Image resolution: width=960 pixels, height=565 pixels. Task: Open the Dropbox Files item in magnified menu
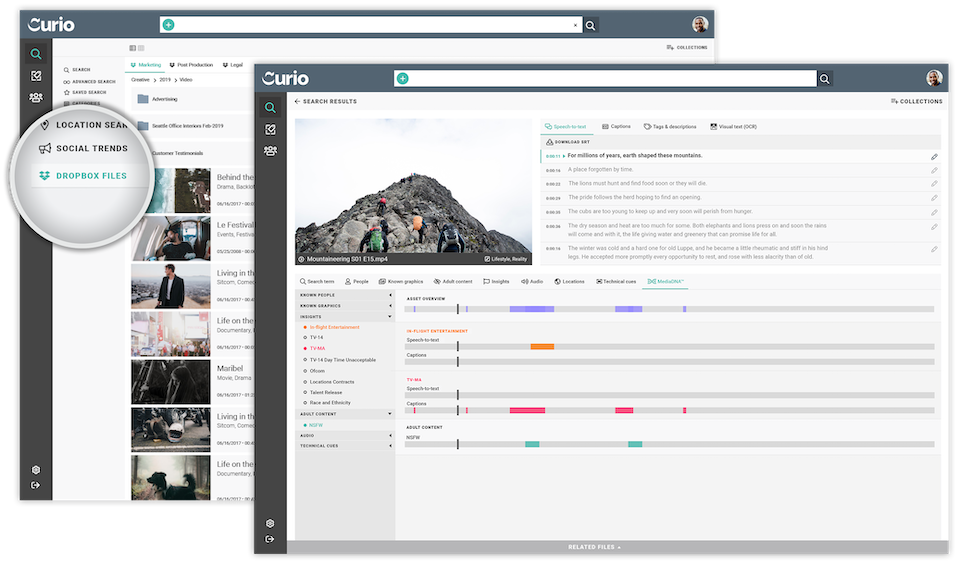91,176
